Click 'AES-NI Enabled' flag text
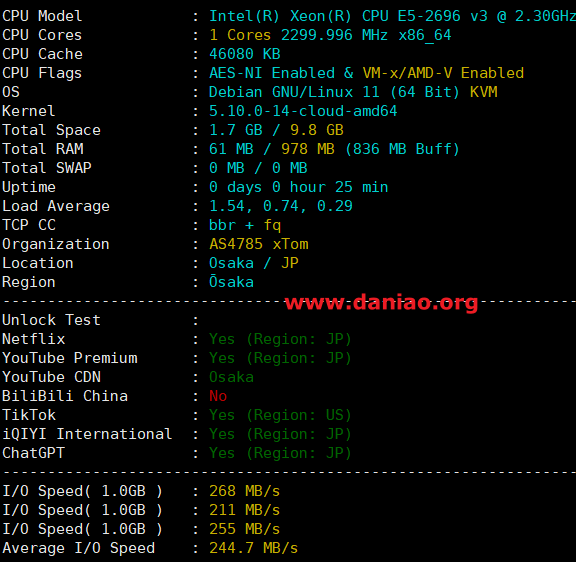Viewport: 576px width, 562px height. 272,73
